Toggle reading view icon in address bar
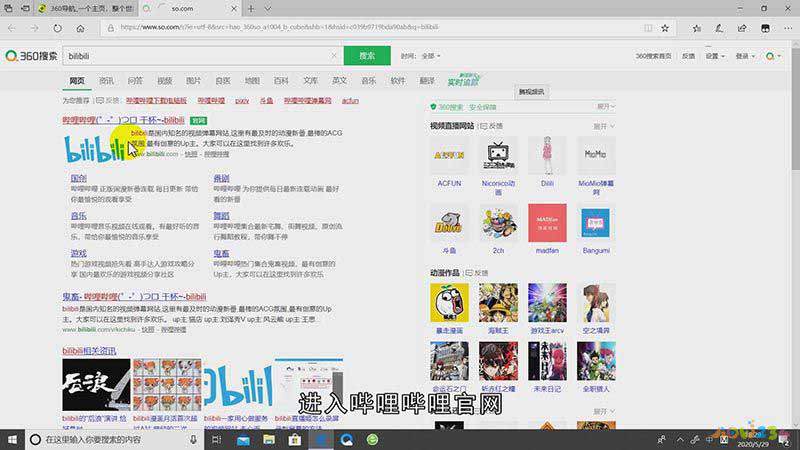This screenshot has width=800, height=450. 648,28
